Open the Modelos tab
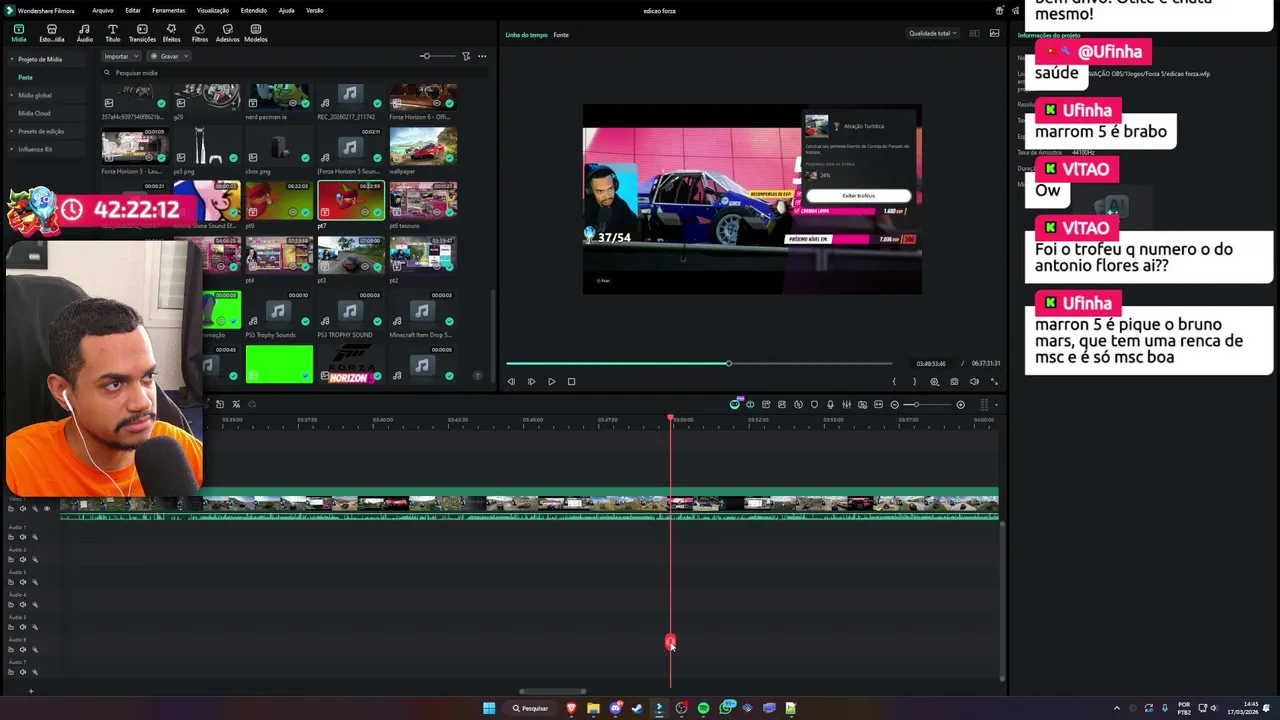The image size is (1280, 720). [256, 33]
